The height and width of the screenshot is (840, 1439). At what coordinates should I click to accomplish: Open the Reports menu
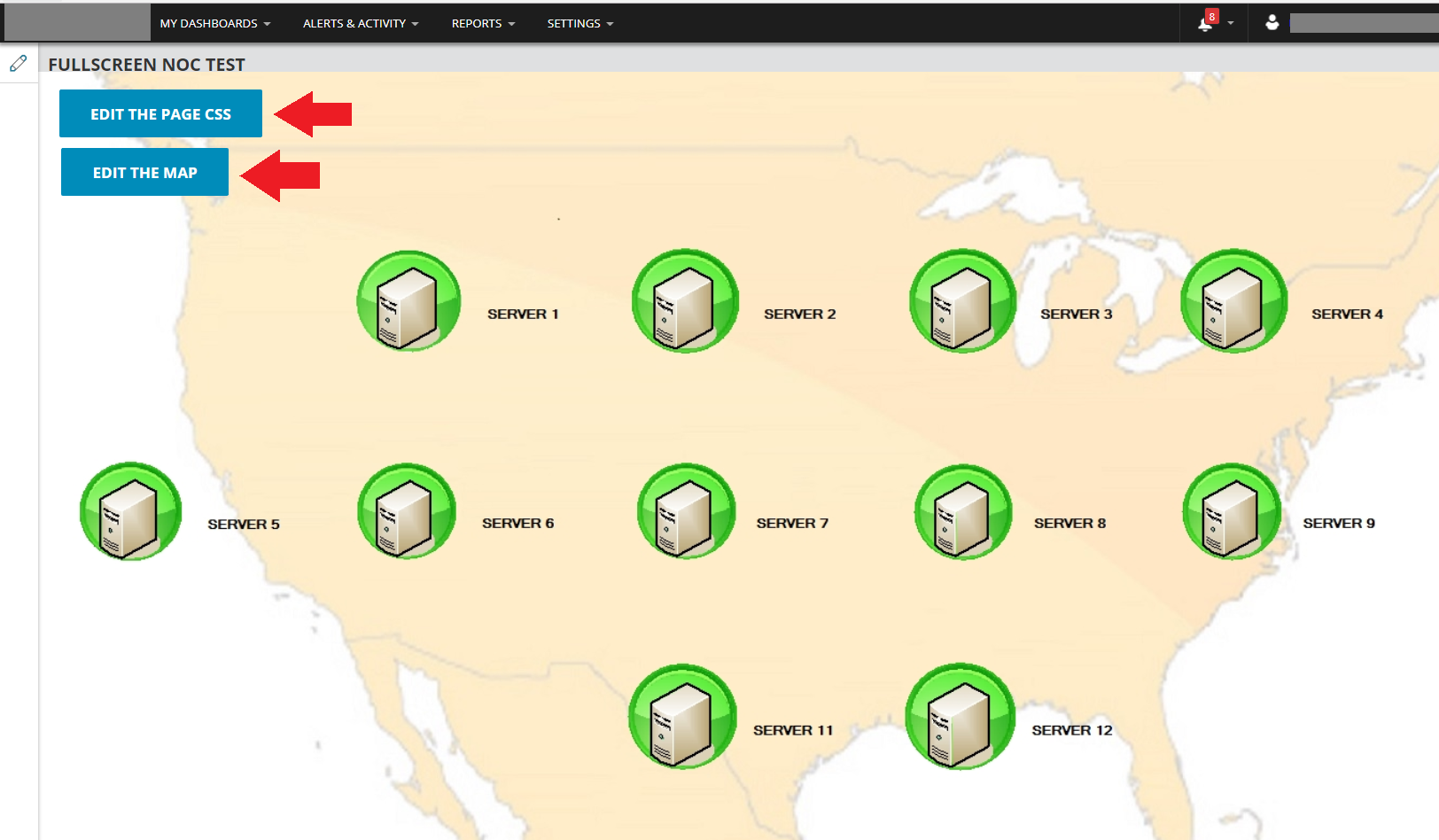483,24
